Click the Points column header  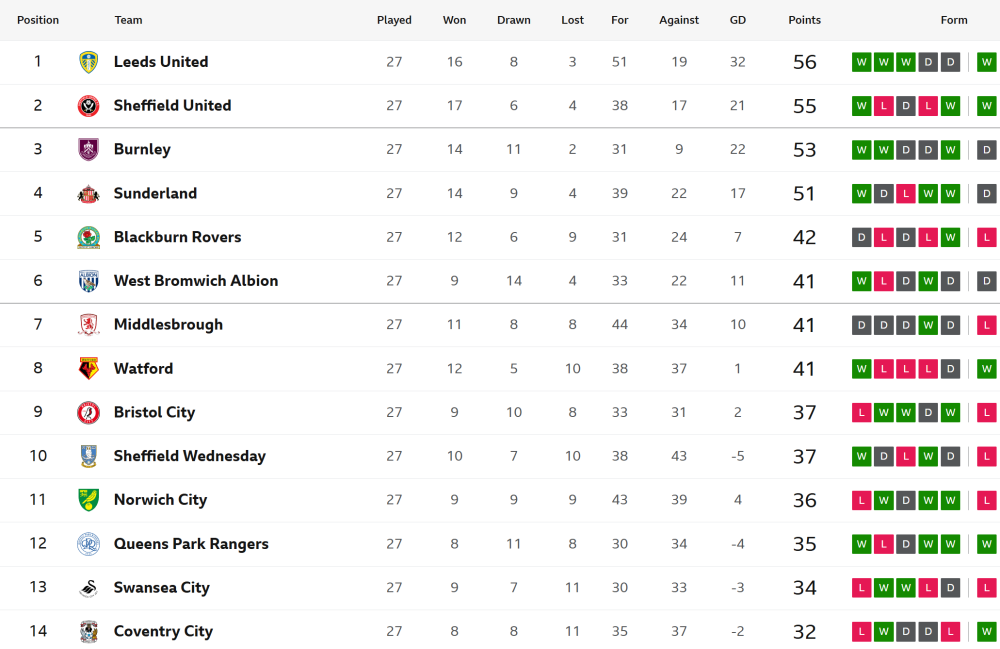coord(804,20)
